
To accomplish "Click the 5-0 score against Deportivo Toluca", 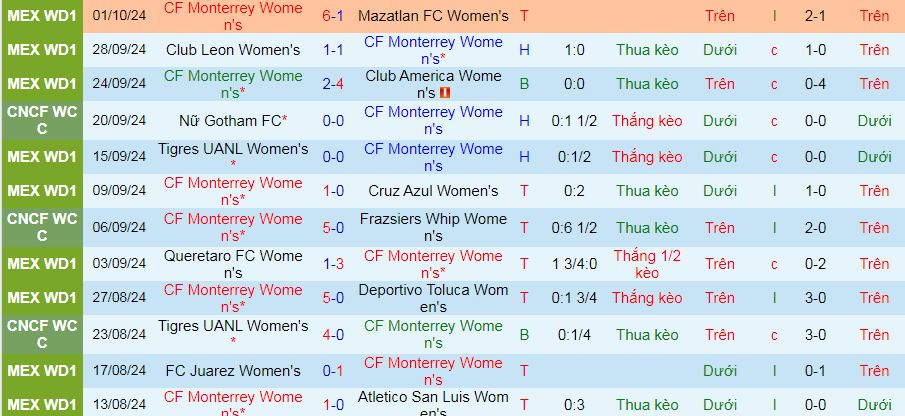I will point(333,298).
